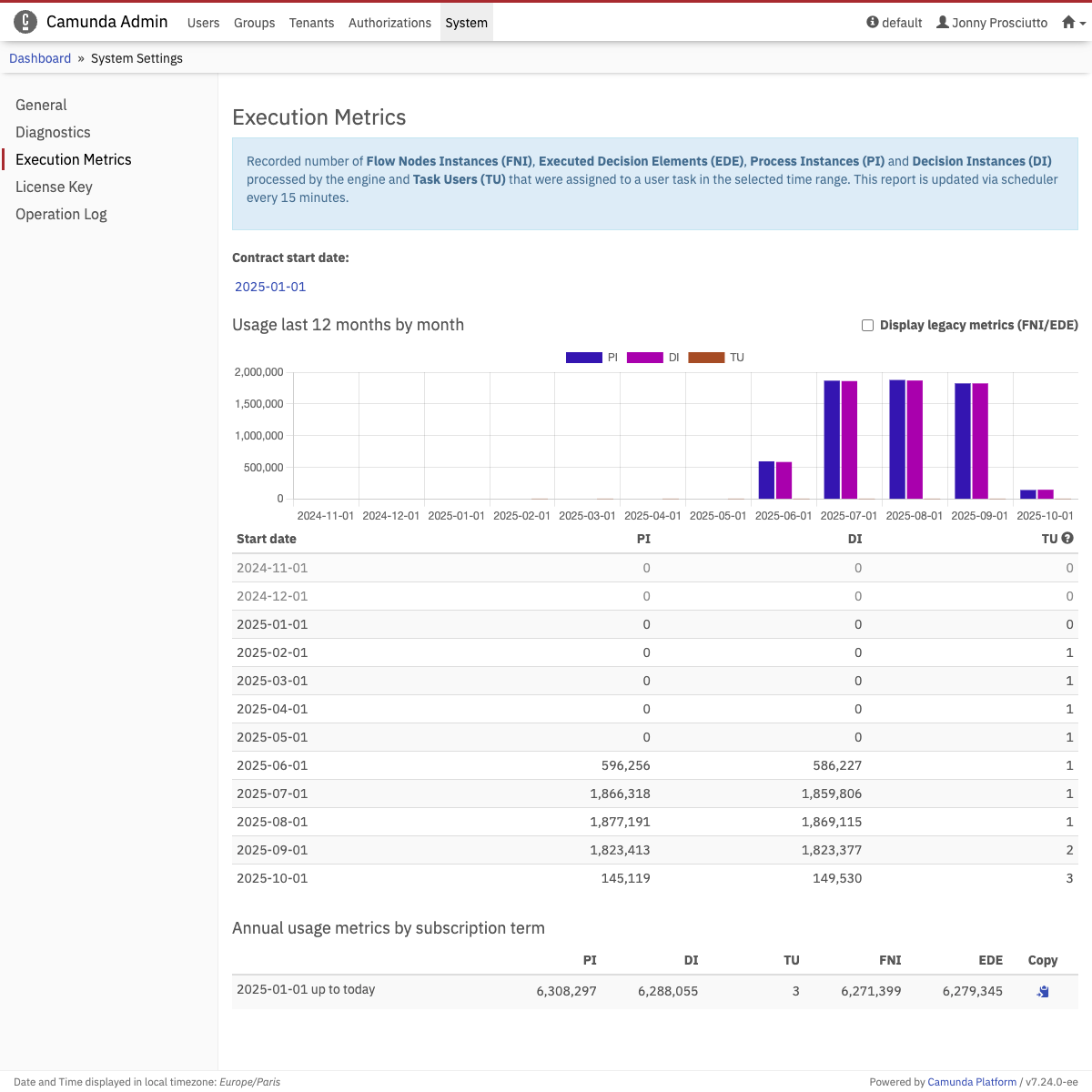Click the TU help question mark icon
The height and width of the screenshot is (1092, 1092).
tap(1067, 539)
